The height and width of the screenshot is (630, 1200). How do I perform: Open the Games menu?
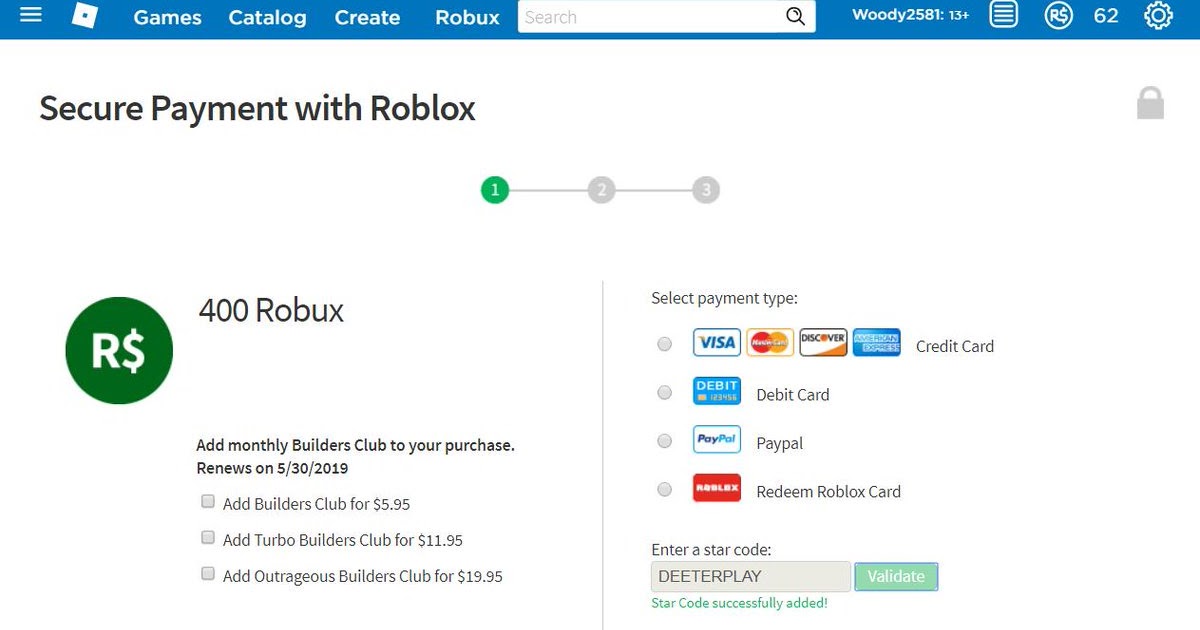pyautogui.click(x=167, y=17)
